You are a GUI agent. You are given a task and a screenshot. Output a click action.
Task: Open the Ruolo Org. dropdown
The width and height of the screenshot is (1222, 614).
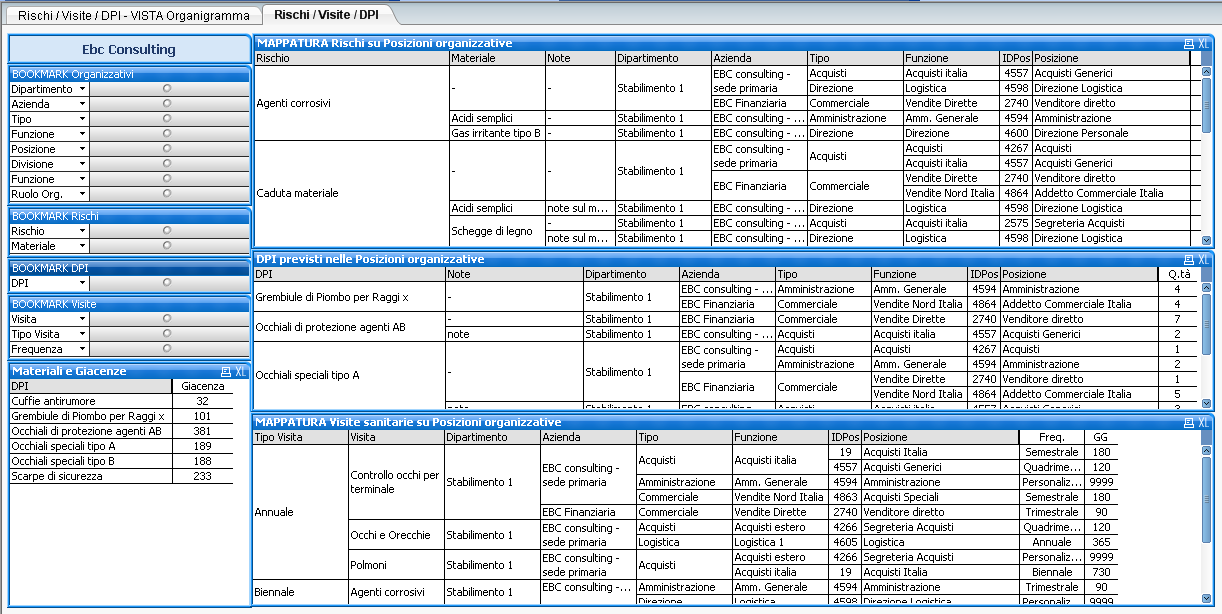coord(82,194)
